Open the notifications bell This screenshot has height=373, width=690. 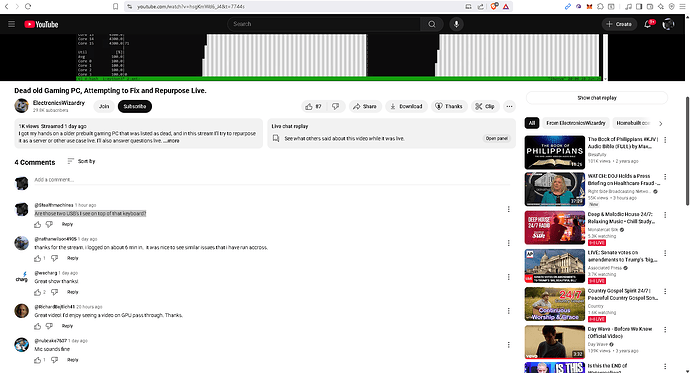(x=648, y=24)
